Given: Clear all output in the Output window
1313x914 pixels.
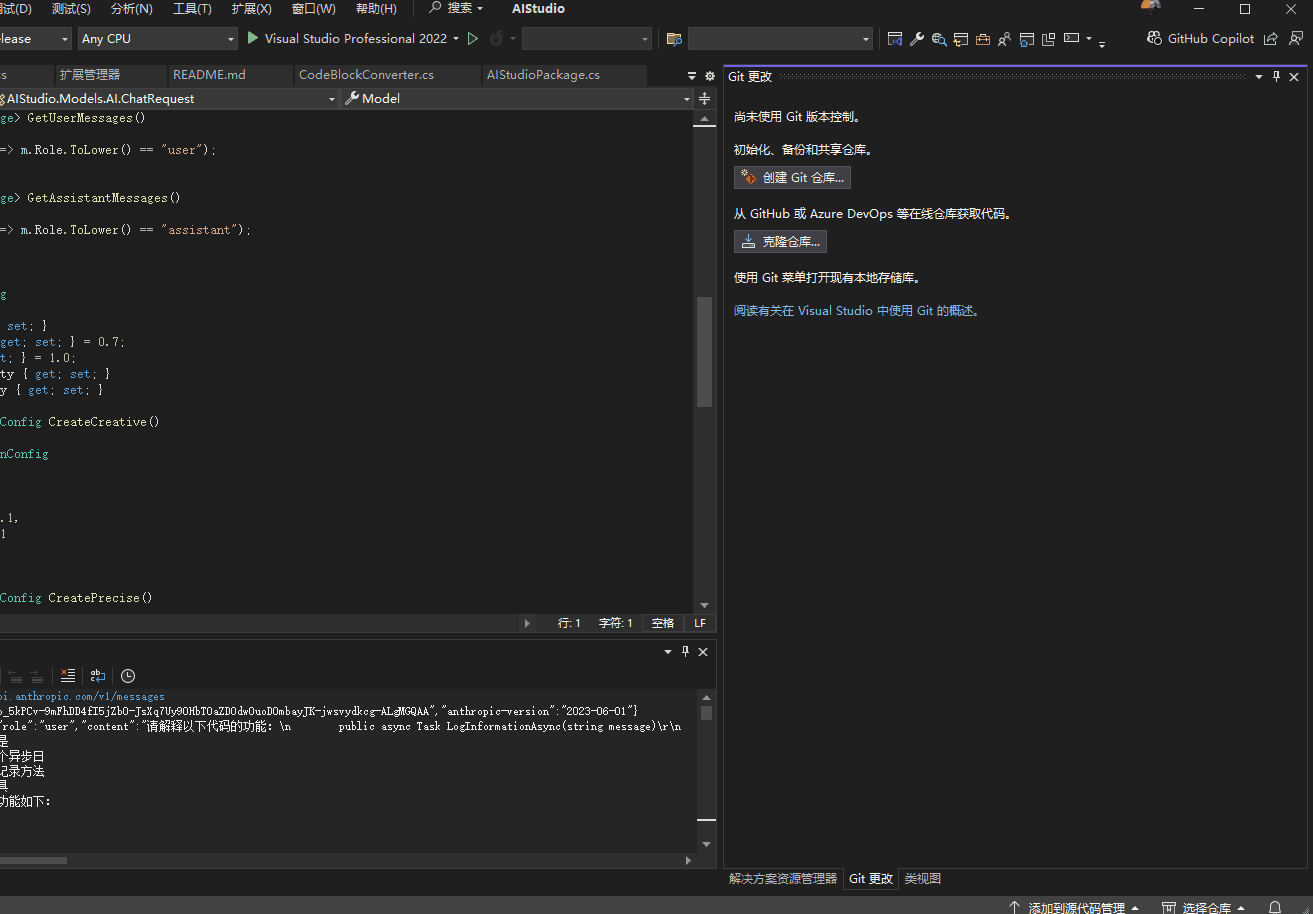Looking at the screenshot, I should [x=67, y=675].
